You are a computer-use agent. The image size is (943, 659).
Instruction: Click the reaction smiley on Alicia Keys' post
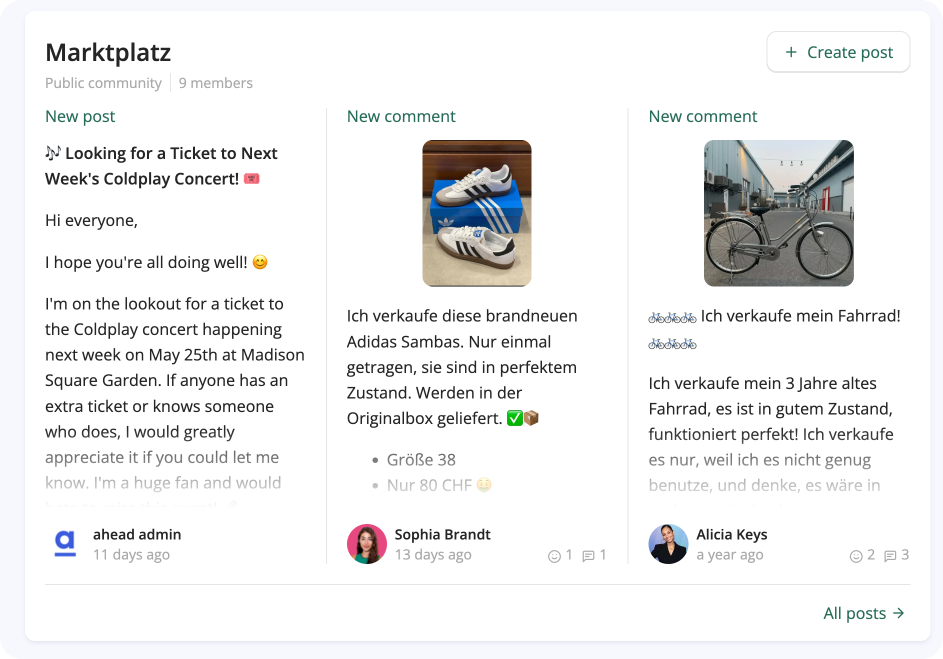pos(856,556)
